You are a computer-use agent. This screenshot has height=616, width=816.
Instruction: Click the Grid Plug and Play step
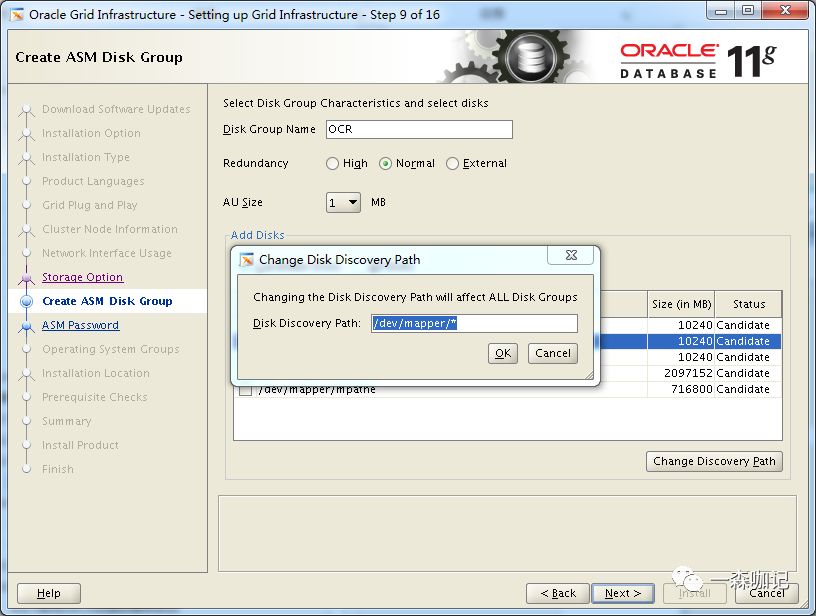click(x=90, y=205)
